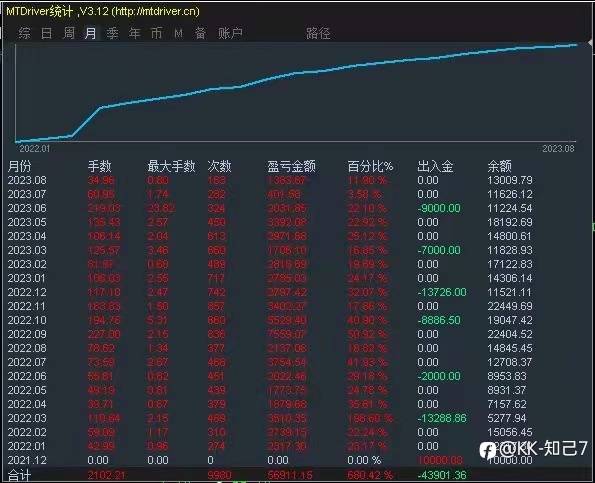The height and width of the screenshot is (483, 595).
Task: Click the 2023.08 chart end label
Action: coord(559,149)
